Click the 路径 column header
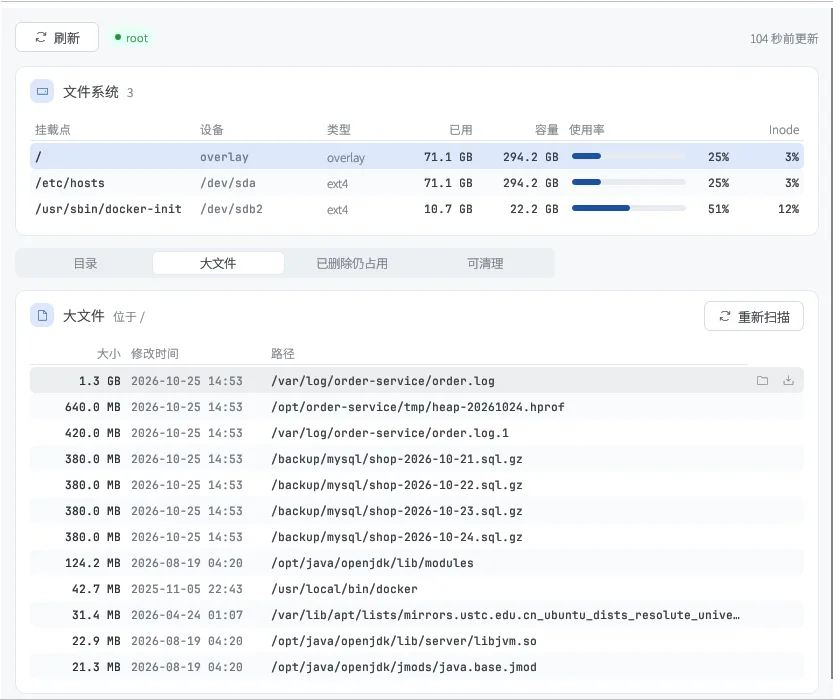The height and width of the screenshot is (700, 840). [283, 353]
